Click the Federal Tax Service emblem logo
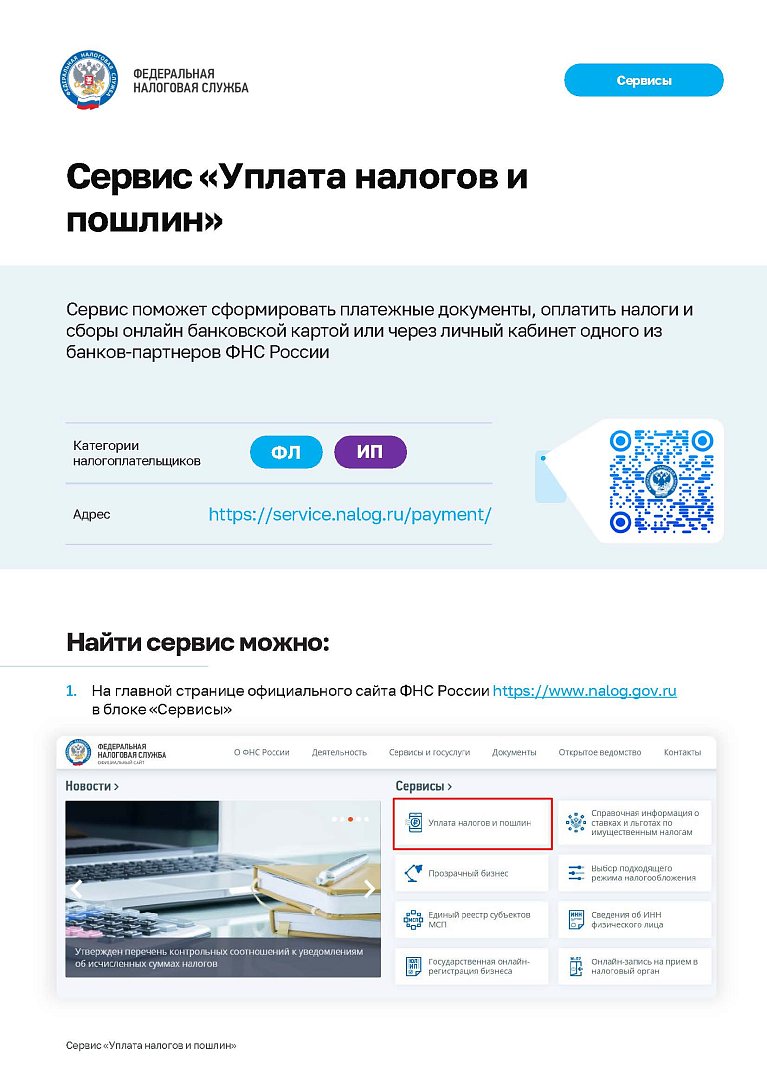The width and height of the screenshot is (767, 1080). coord(88,81)
